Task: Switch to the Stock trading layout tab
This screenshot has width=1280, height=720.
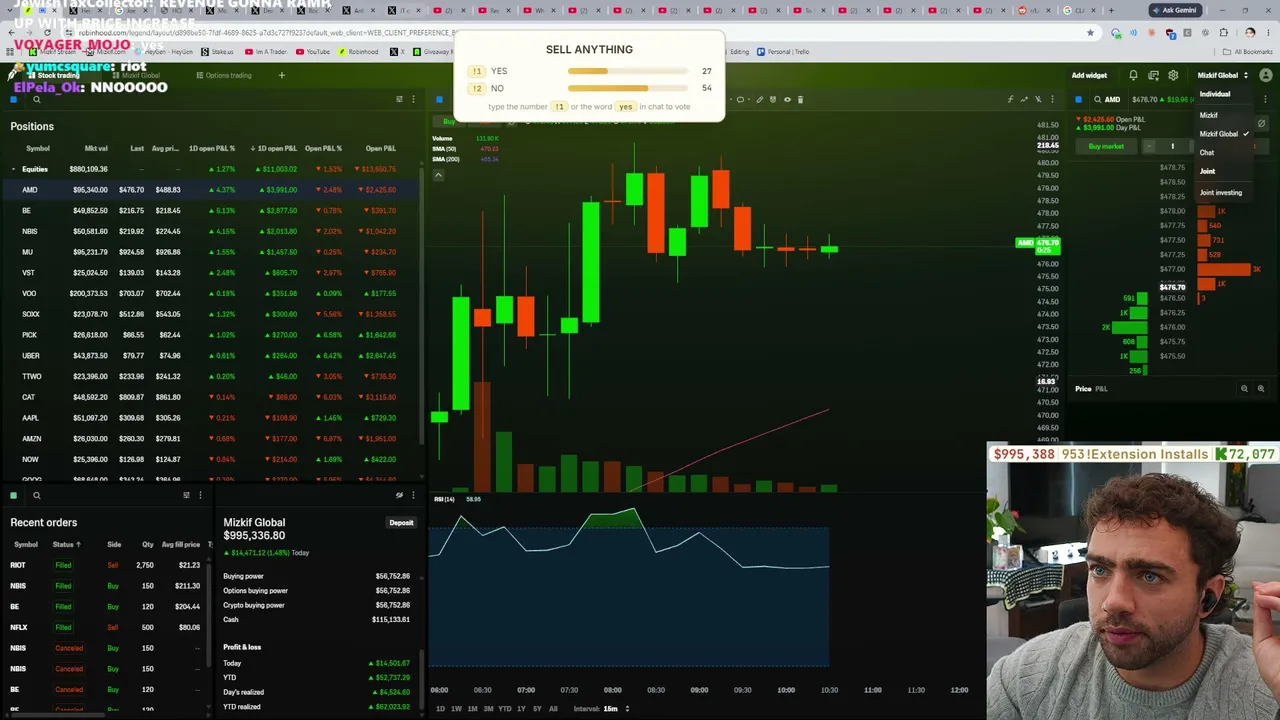Action: pos(53,75)
